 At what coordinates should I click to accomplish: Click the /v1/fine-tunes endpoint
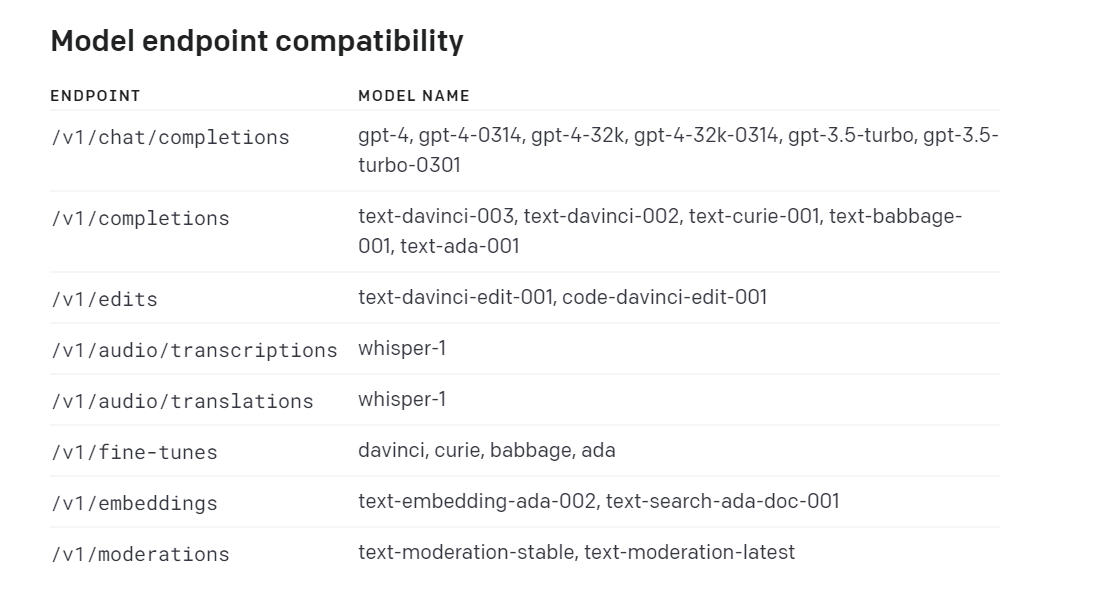pos(134,453)
